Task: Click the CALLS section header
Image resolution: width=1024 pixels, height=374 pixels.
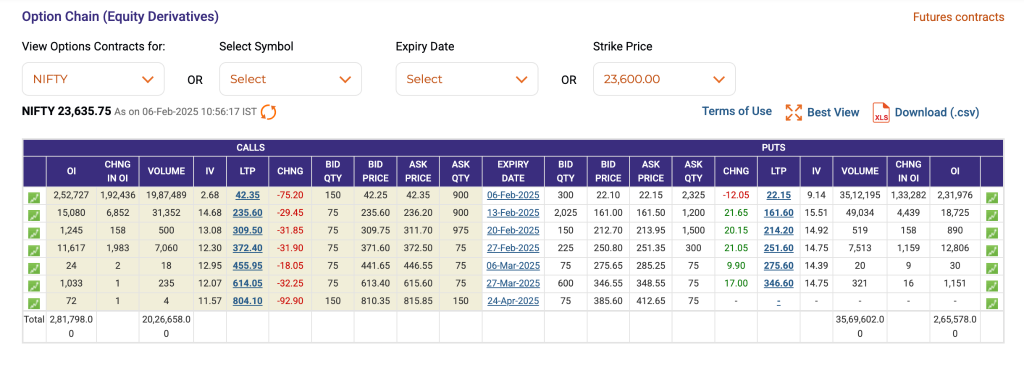Action: (251, 148)
